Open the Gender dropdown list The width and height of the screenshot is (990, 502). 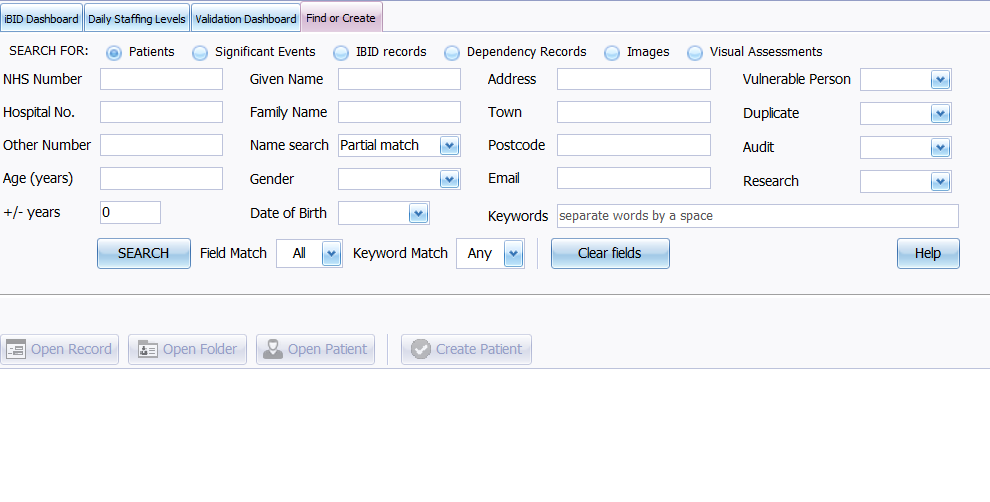click(x=449, y=180)
